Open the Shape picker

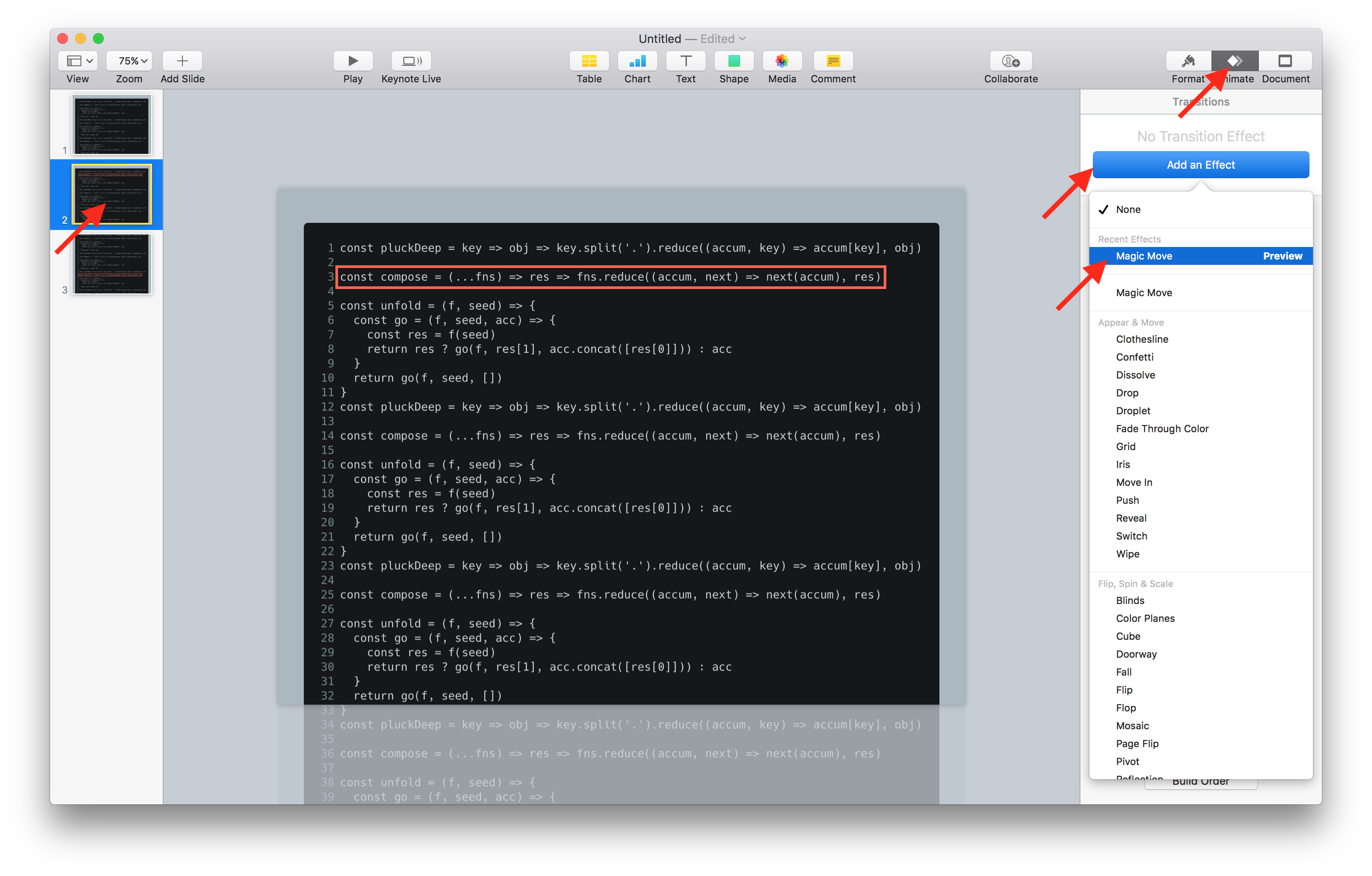click(733, 61)
